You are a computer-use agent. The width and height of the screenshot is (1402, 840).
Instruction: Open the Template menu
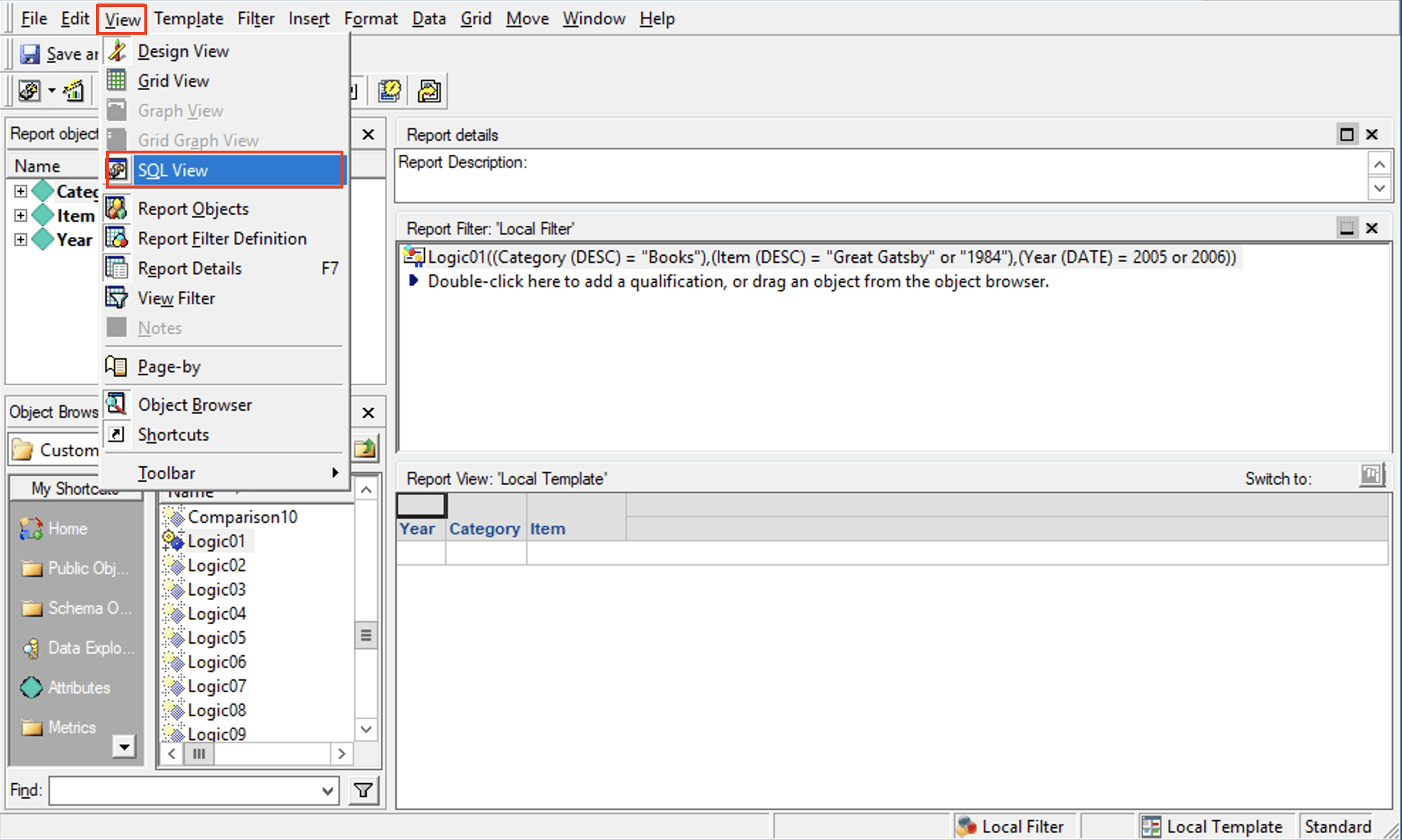pos(188,18)
